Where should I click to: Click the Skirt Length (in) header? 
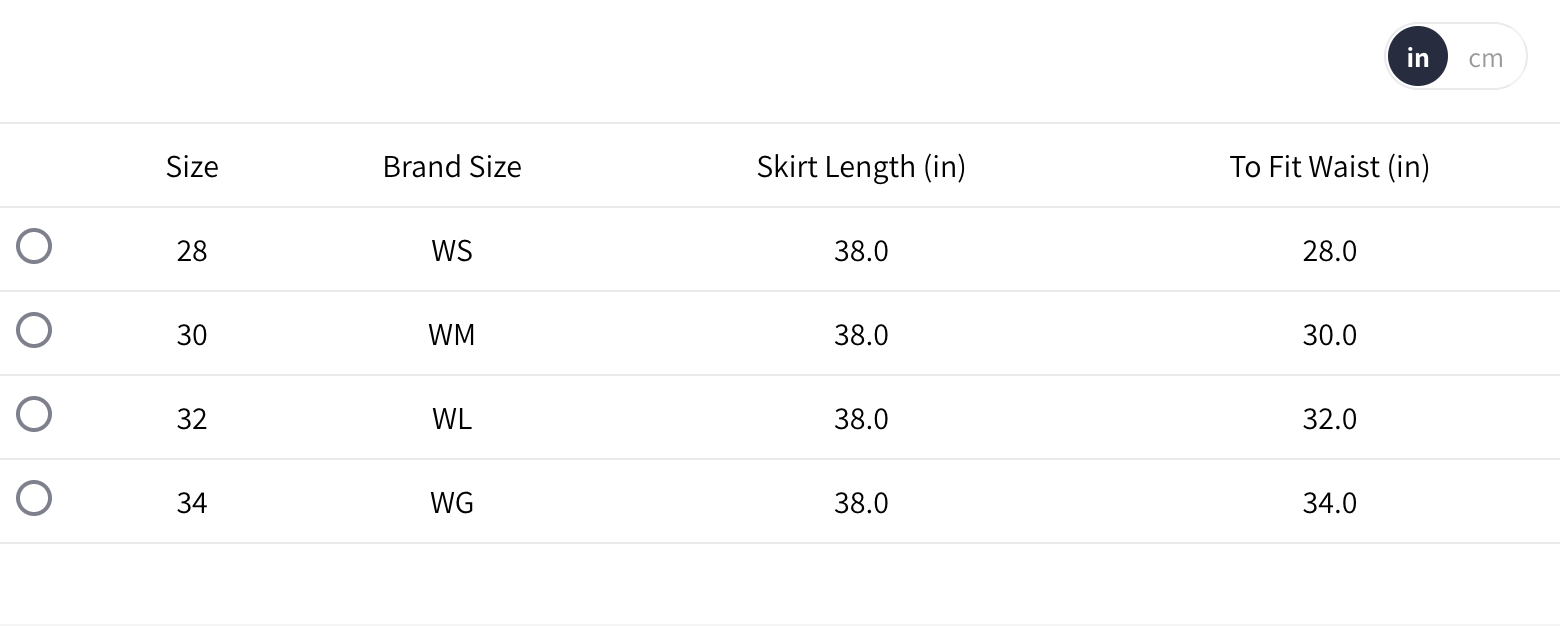[x=861, y=166]
